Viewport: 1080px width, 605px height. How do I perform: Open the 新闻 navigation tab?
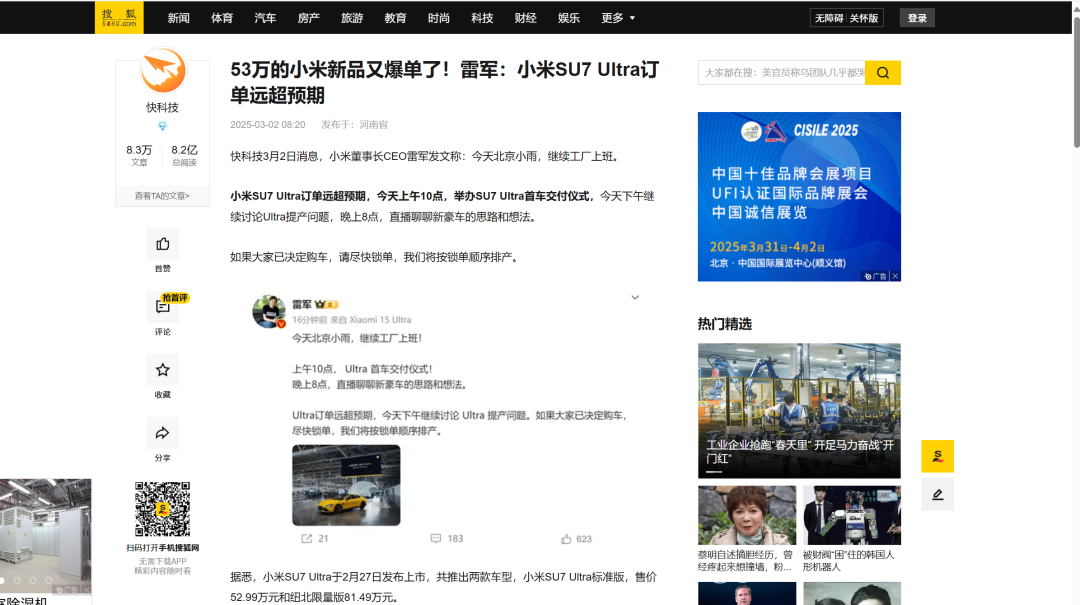click(178, 18)
